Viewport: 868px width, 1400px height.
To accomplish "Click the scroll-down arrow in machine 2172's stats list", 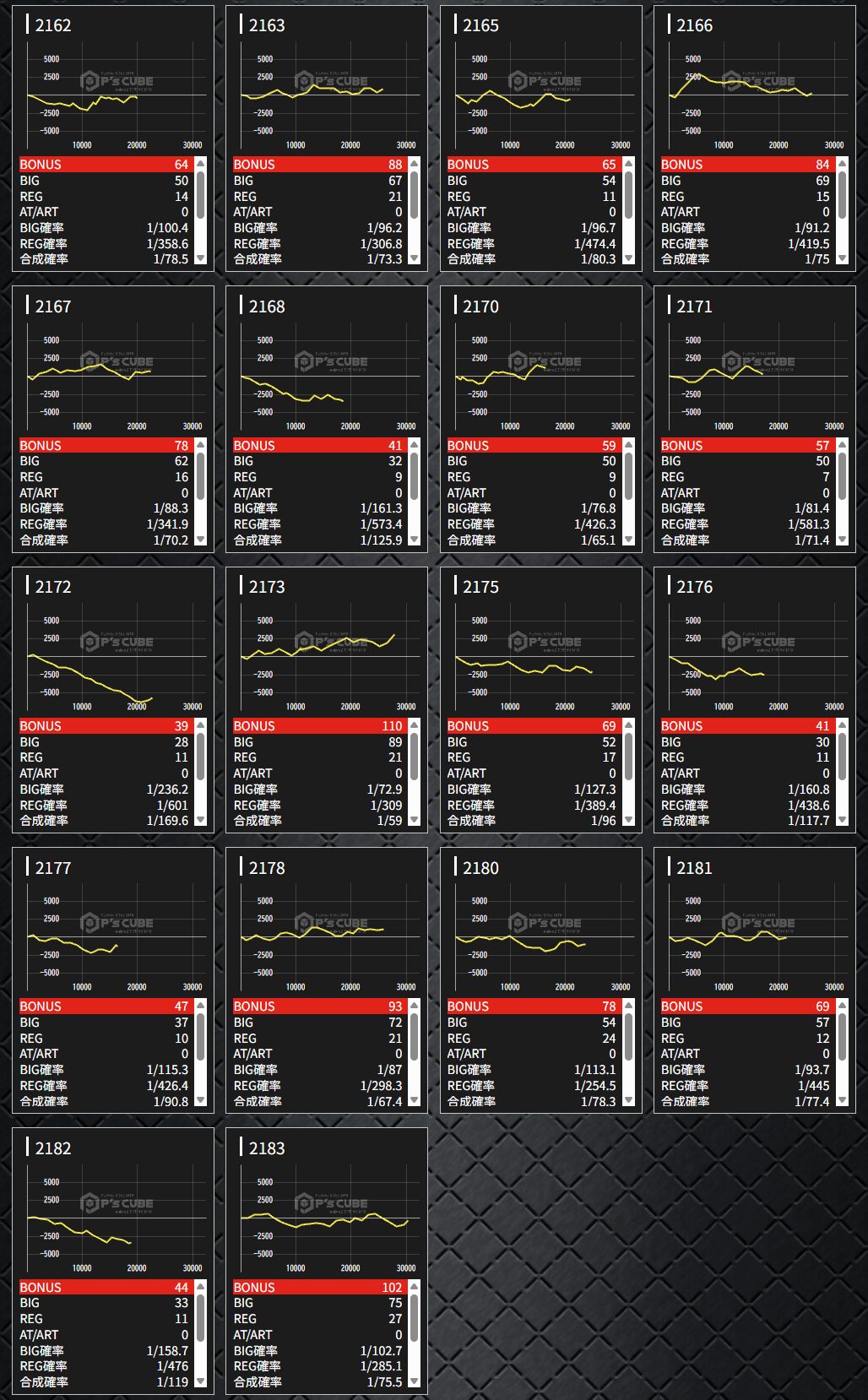I will tap(200, 820).
